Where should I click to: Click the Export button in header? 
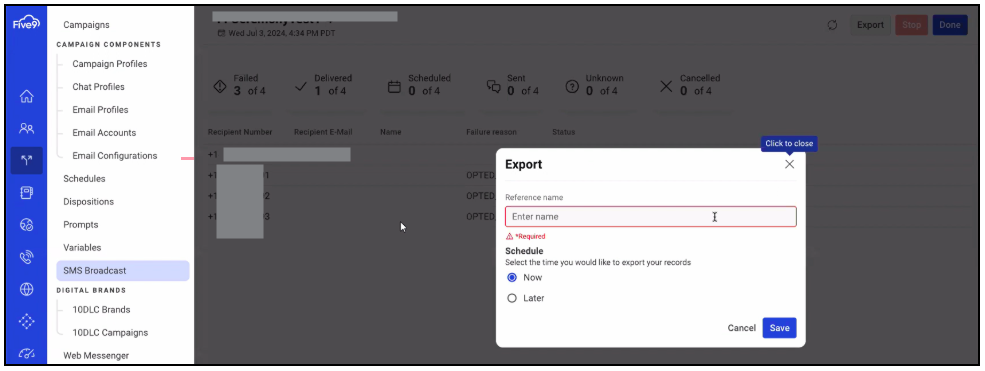click(x=870, y=25)
